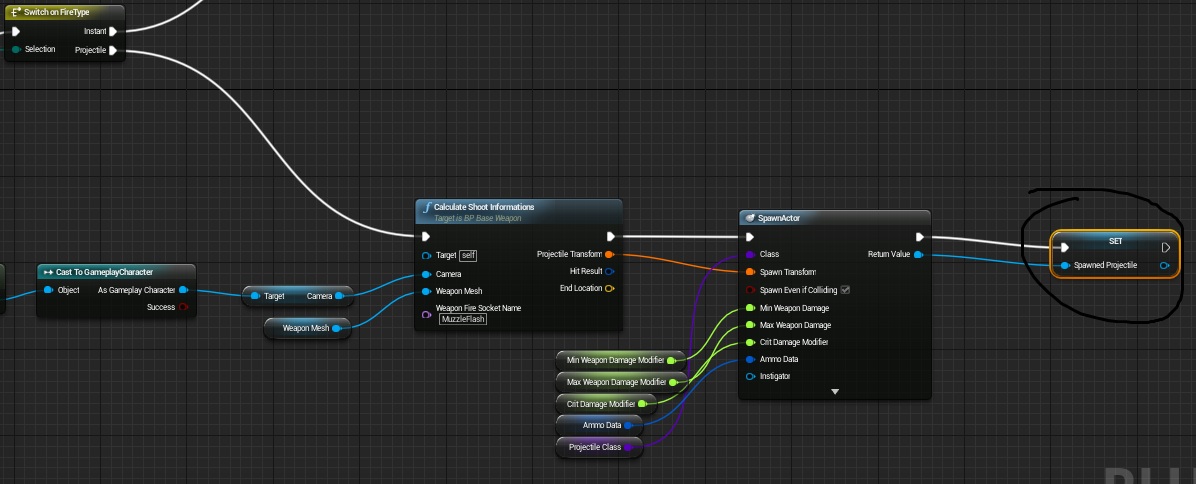Click the Max Weapon Damage input pin

(x=751, y=325)
